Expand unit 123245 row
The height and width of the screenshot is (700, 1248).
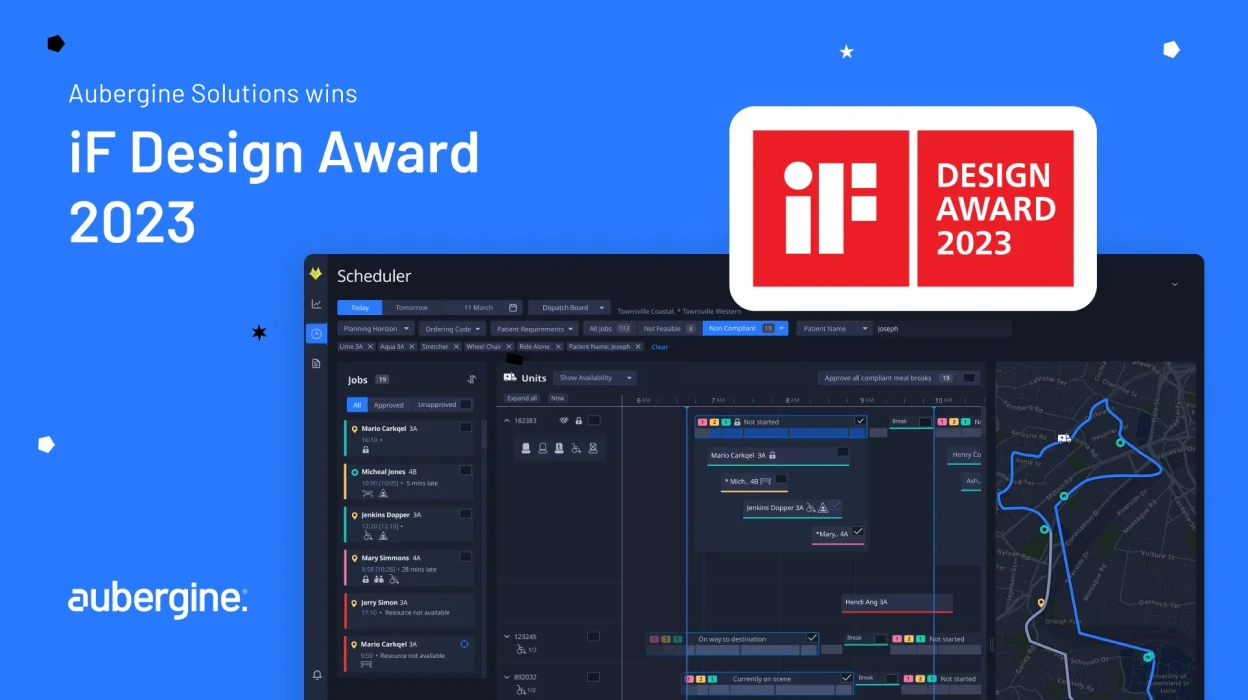point(507,636)
